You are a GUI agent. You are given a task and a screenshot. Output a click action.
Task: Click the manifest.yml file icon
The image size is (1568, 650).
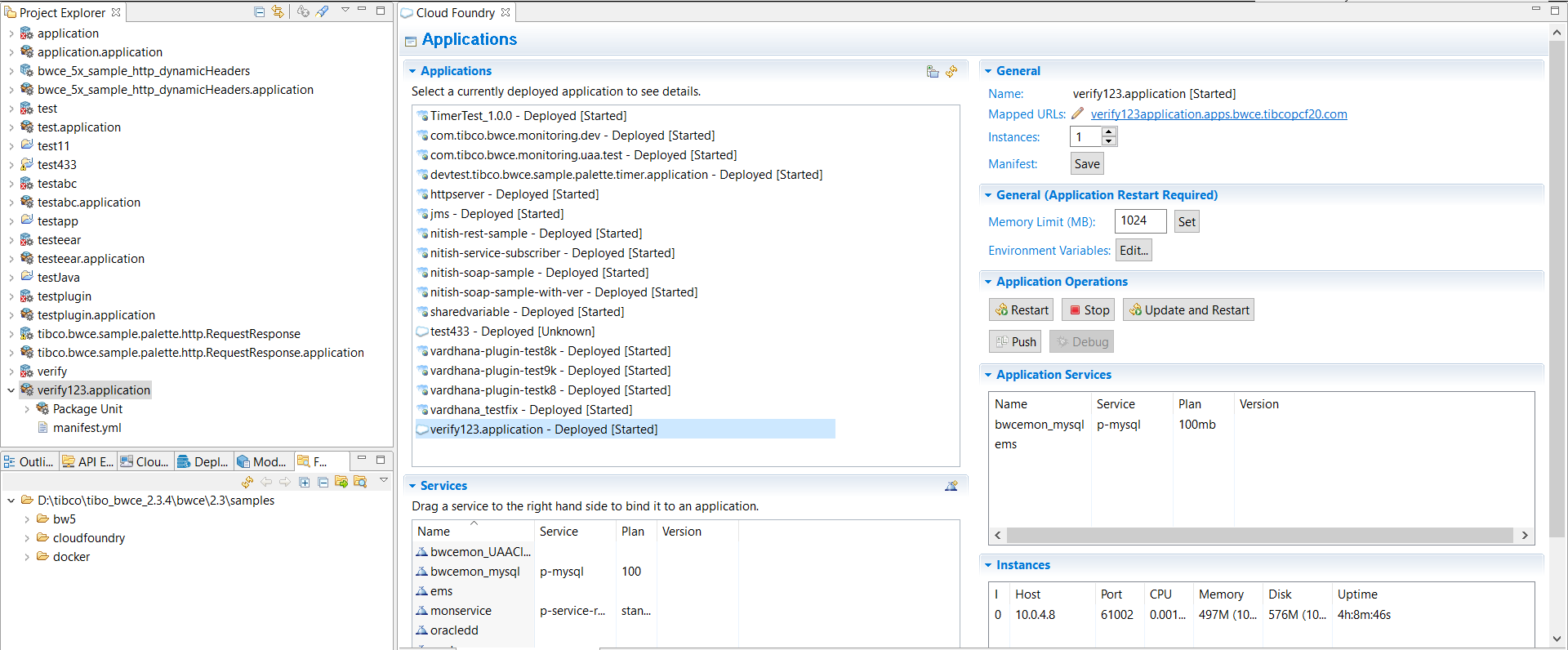[x=43, y=427]
